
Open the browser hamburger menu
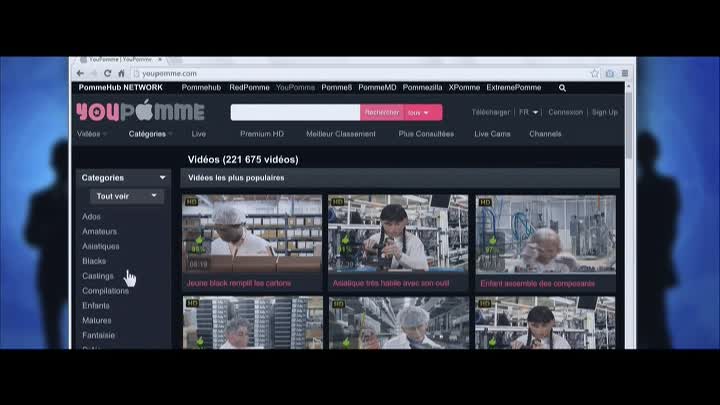tap(625, 73)
